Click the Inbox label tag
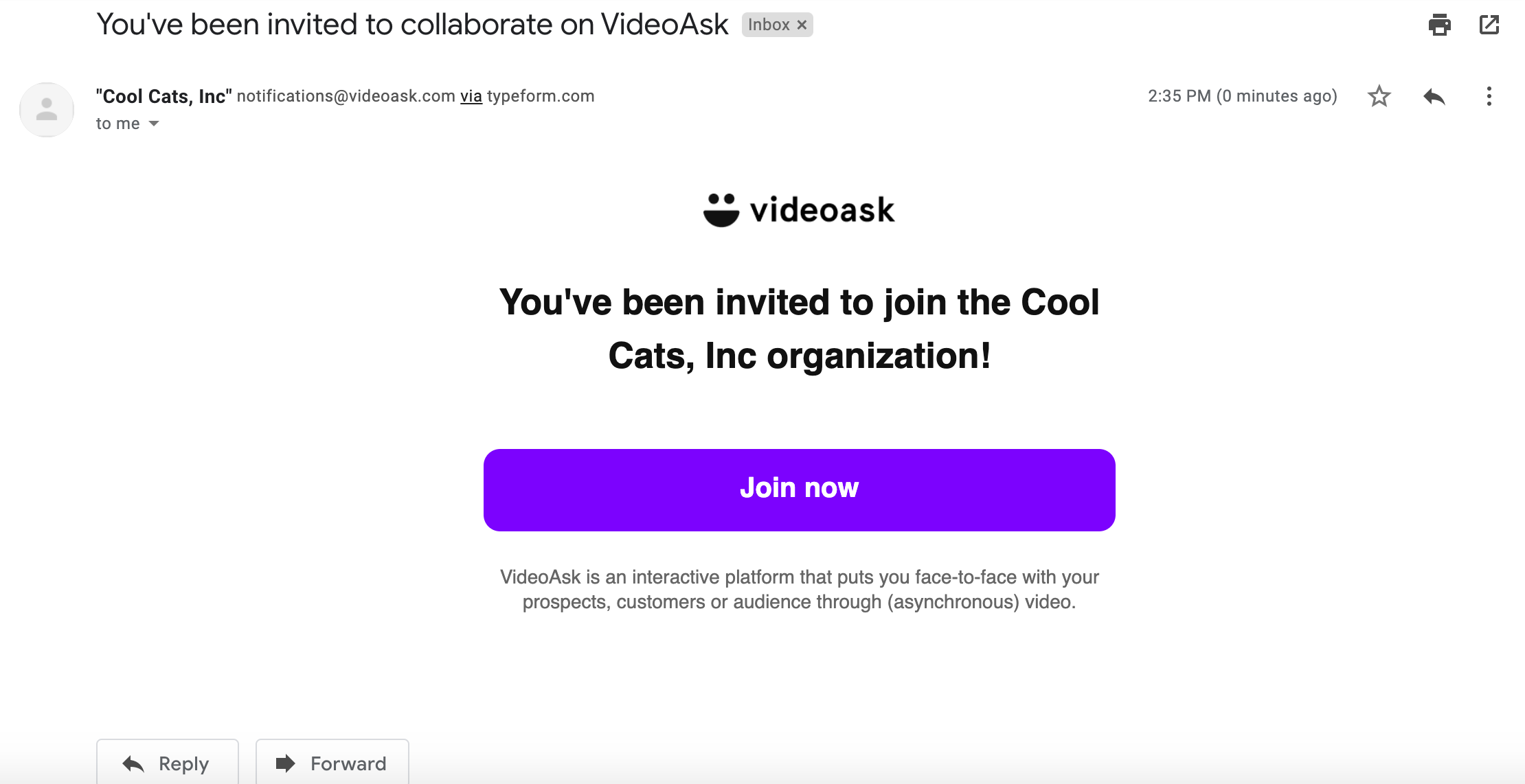Viewport: 1525px width, 784px height. (x=769, y=25)
